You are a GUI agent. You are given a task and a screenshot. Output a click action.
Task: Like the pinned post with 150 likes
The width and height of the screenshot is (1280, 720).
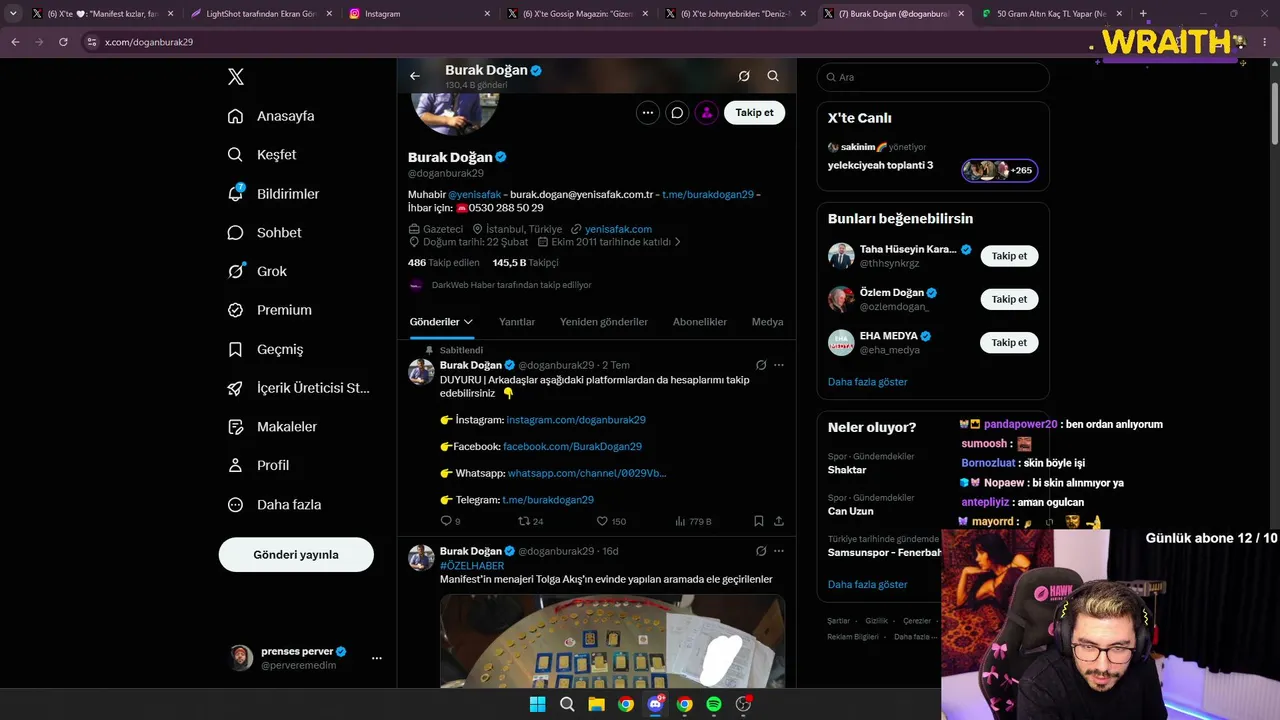611,521
